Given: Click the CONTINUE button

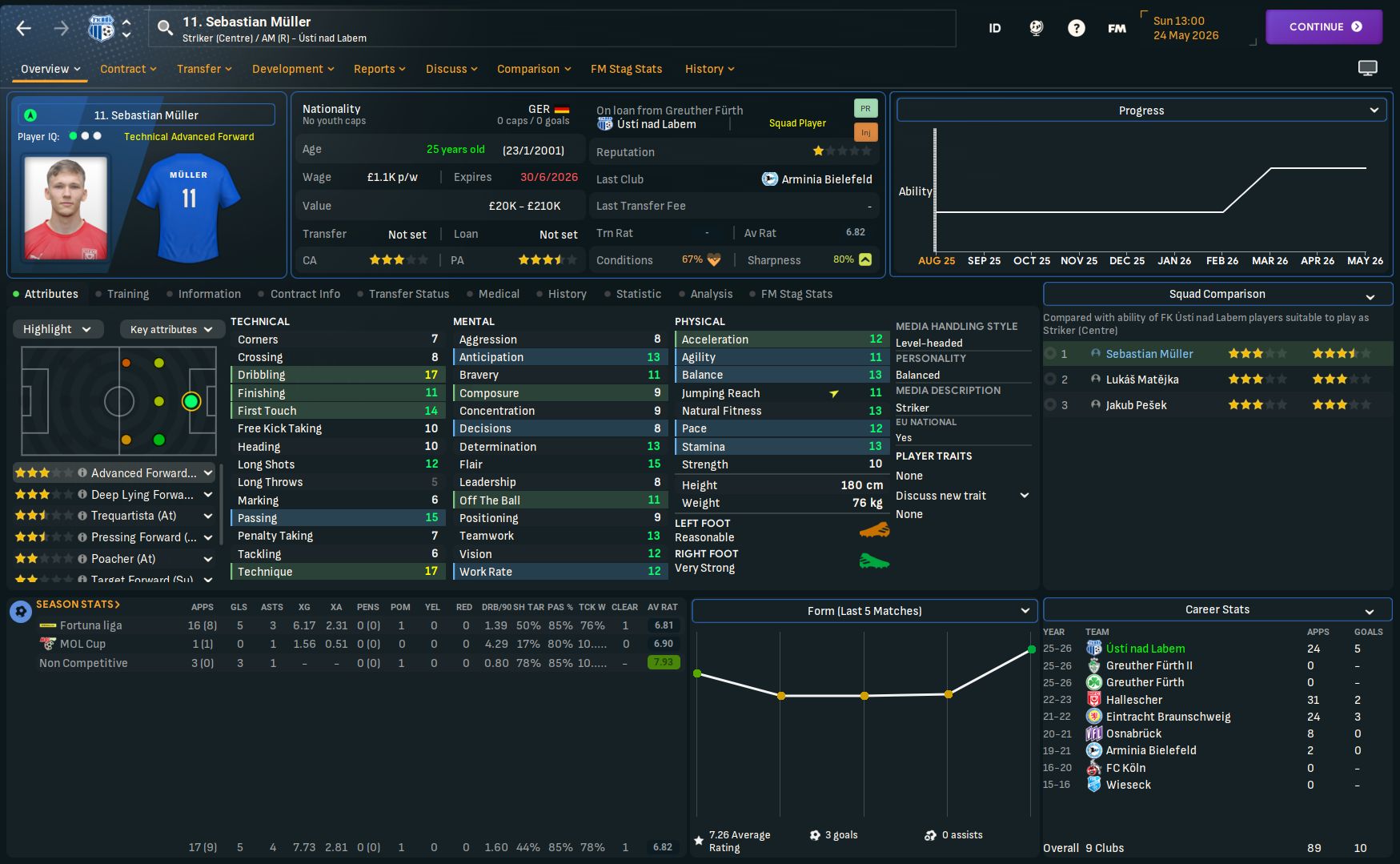Looking at the screenshot, I should coord(1324,26).
